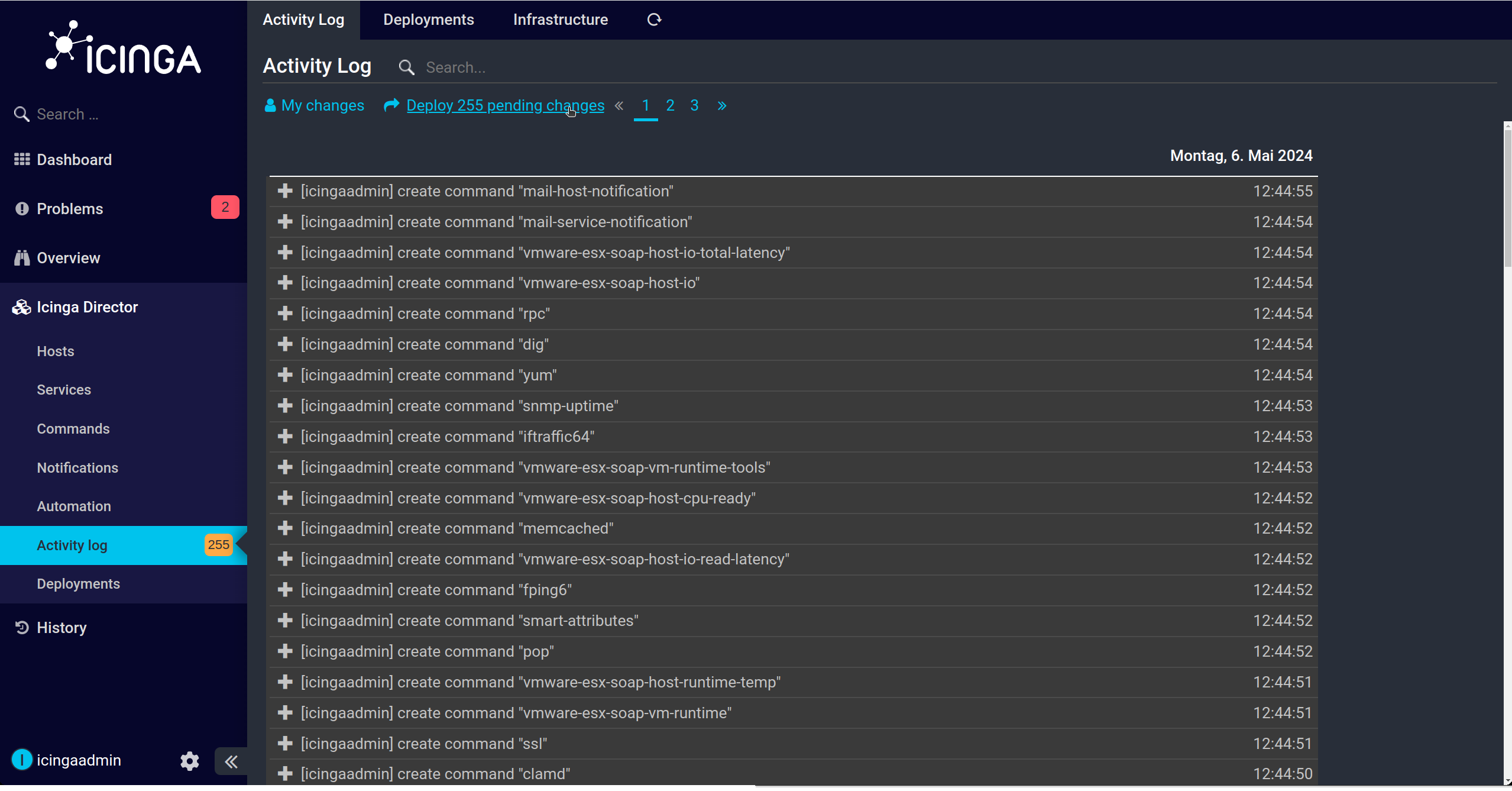Go to next page with right double-arrow

click(x=722, y=105)
